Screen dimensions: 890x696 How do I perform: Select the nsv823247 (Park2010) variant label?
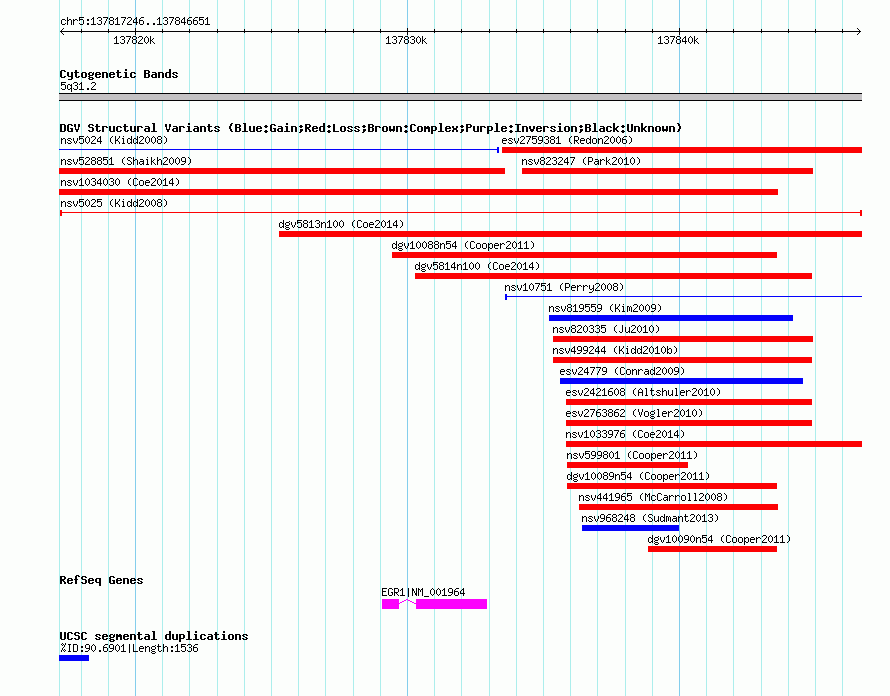pyautogui.click(x=581, y=161)
